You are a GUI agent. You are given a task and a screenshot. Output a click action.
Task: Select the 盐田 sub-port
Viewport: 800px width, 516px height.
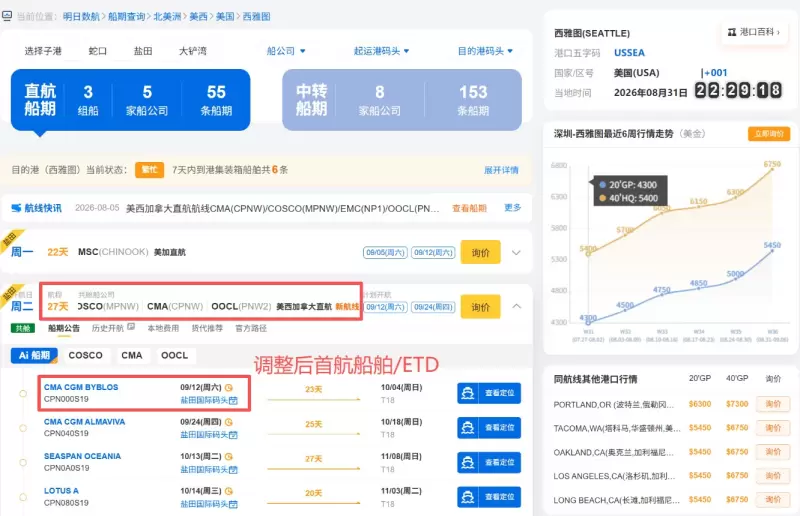[x=143, y=51]
